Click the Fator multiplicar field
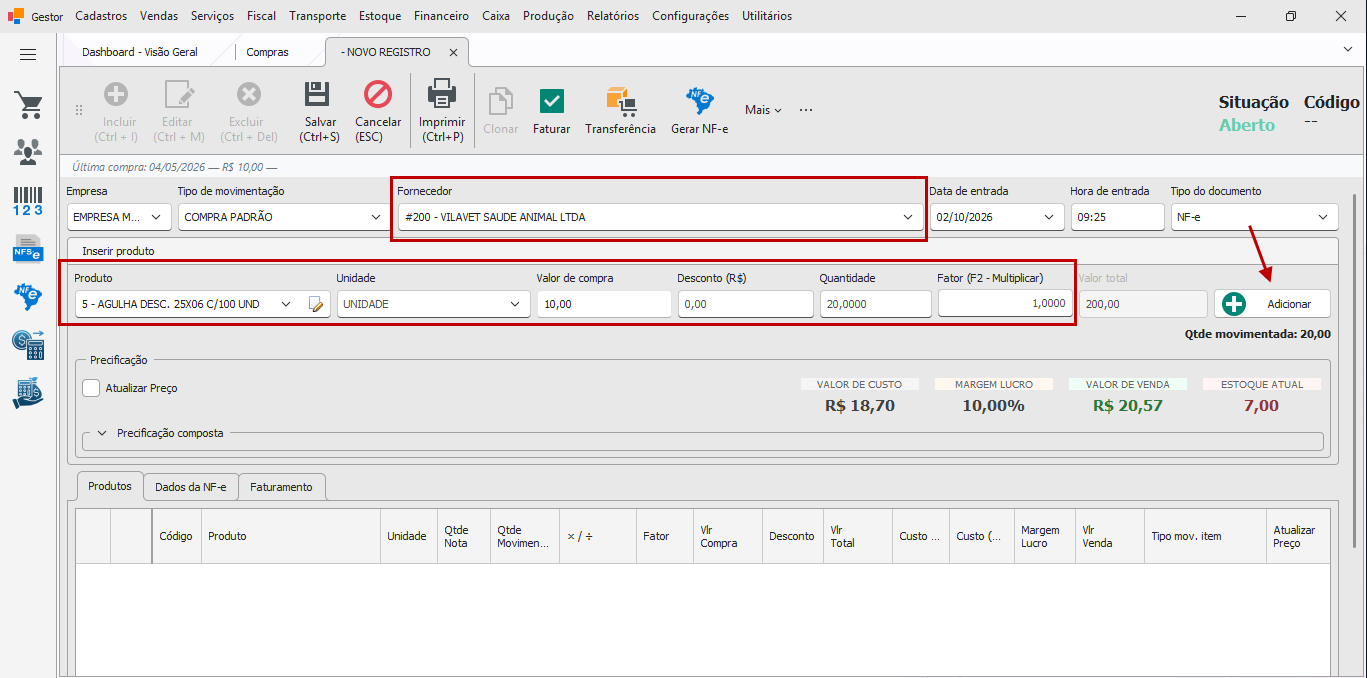This screenshot has height=678, width=1367. [x=1005, y=304]
